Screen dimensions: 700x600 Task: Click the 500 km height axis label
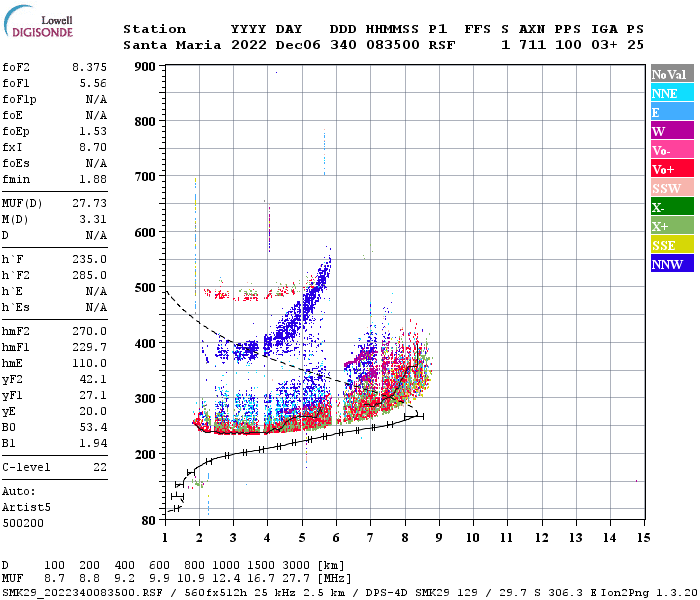tap(145, 288)
